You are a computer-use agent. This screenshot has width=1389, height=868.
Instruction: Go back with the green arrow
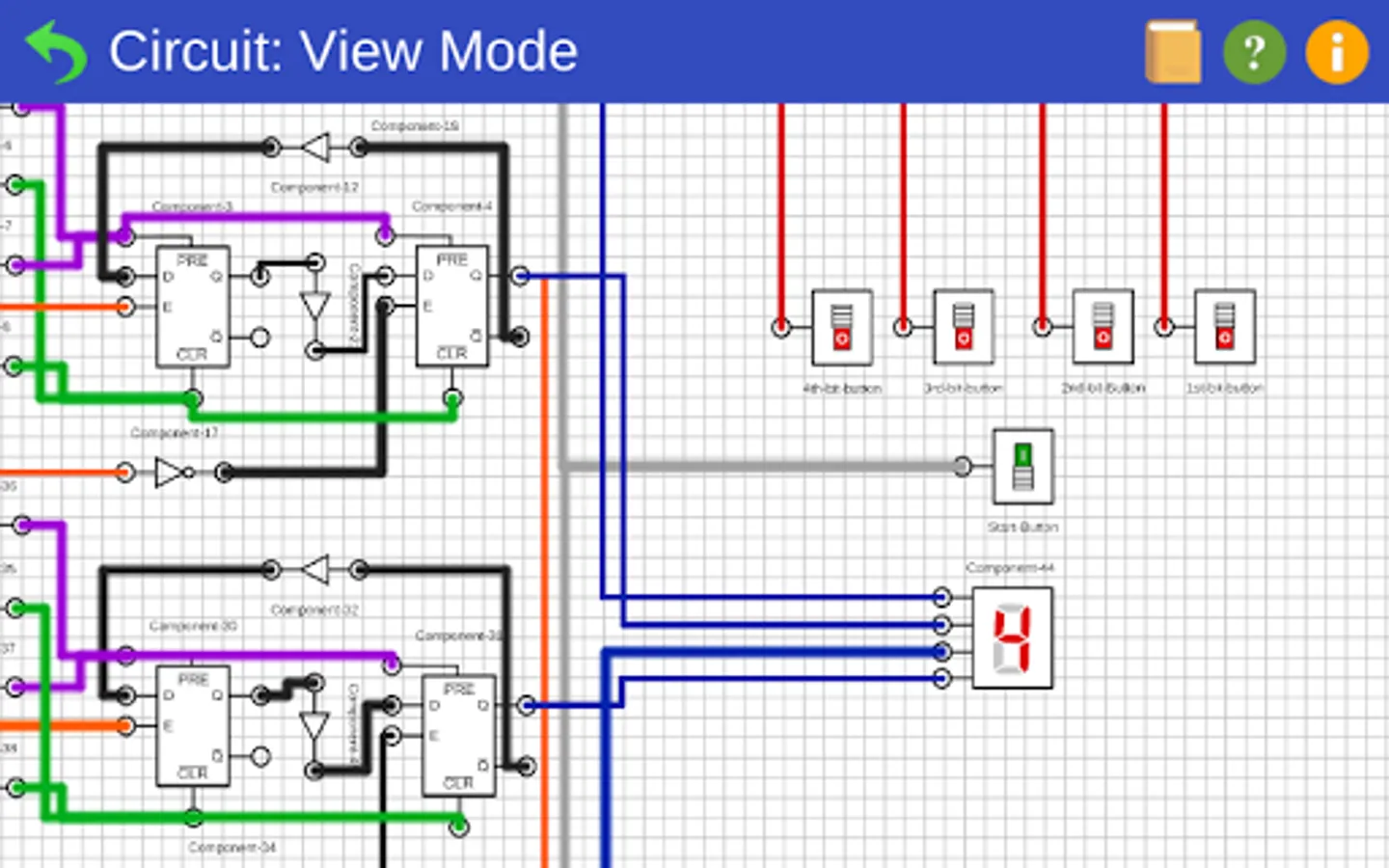[x=56, y=52]
